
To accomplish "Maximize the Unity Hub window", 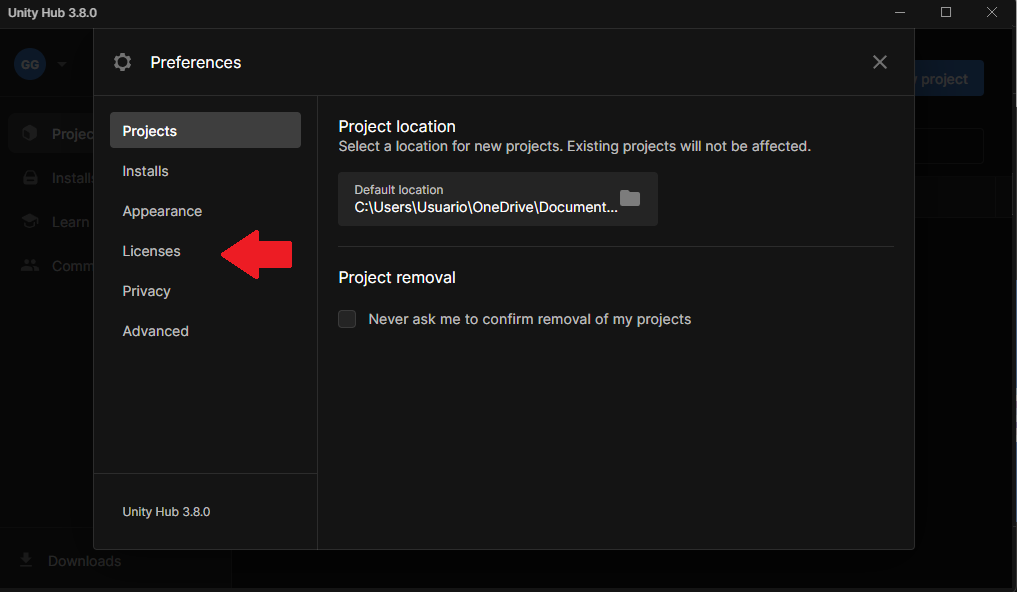I will coord(946,12).
